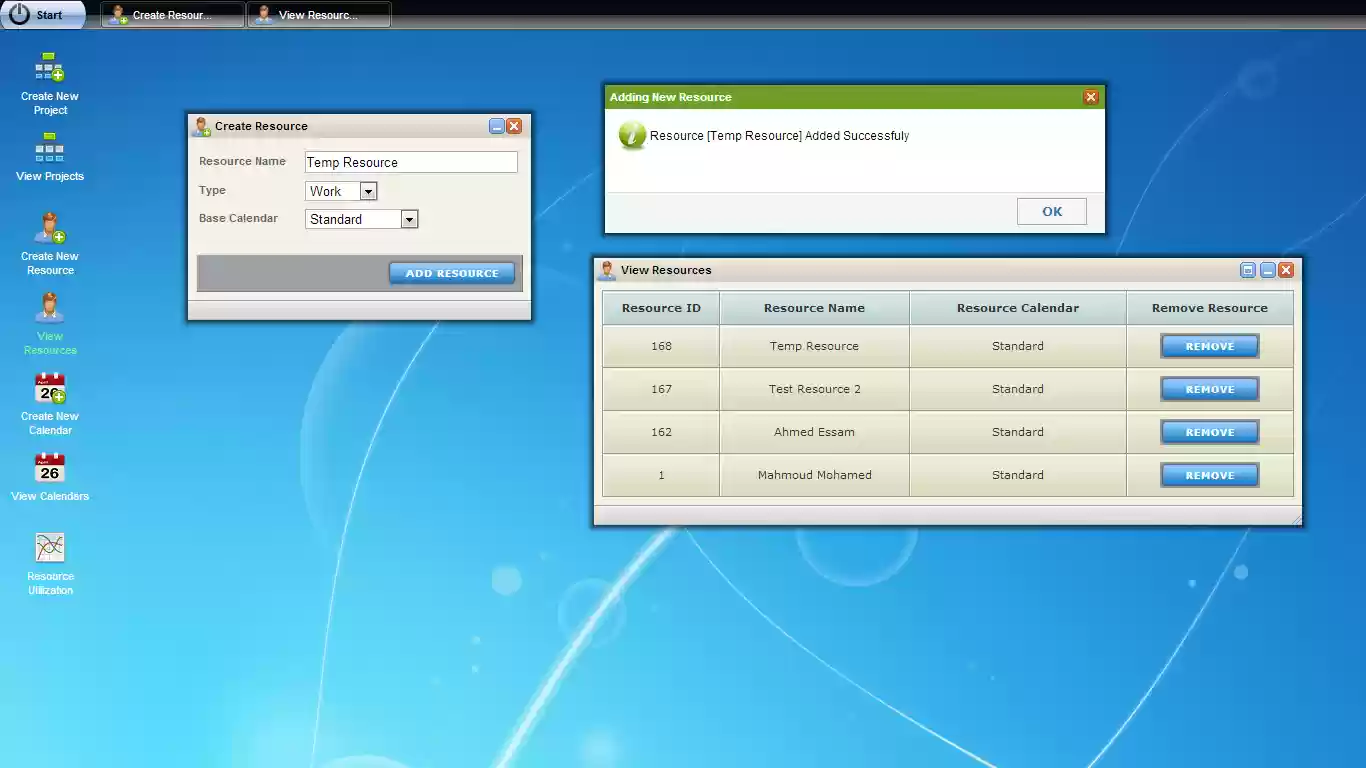Click the ADD RESOURCE button
The height and width of the screenshot is (768, 1366).
point(451,273)
